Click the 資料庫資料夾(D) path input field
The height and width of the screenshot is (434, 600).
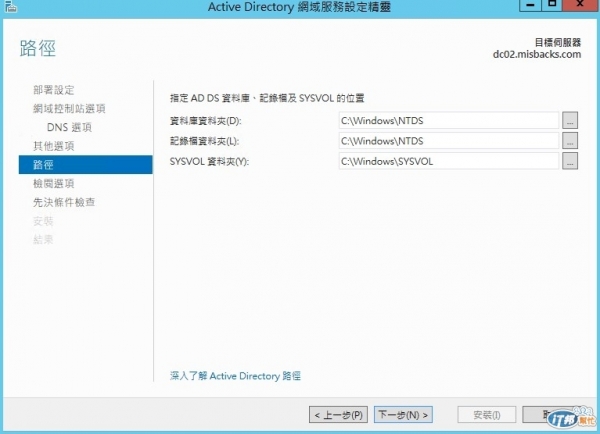point(449,121)
